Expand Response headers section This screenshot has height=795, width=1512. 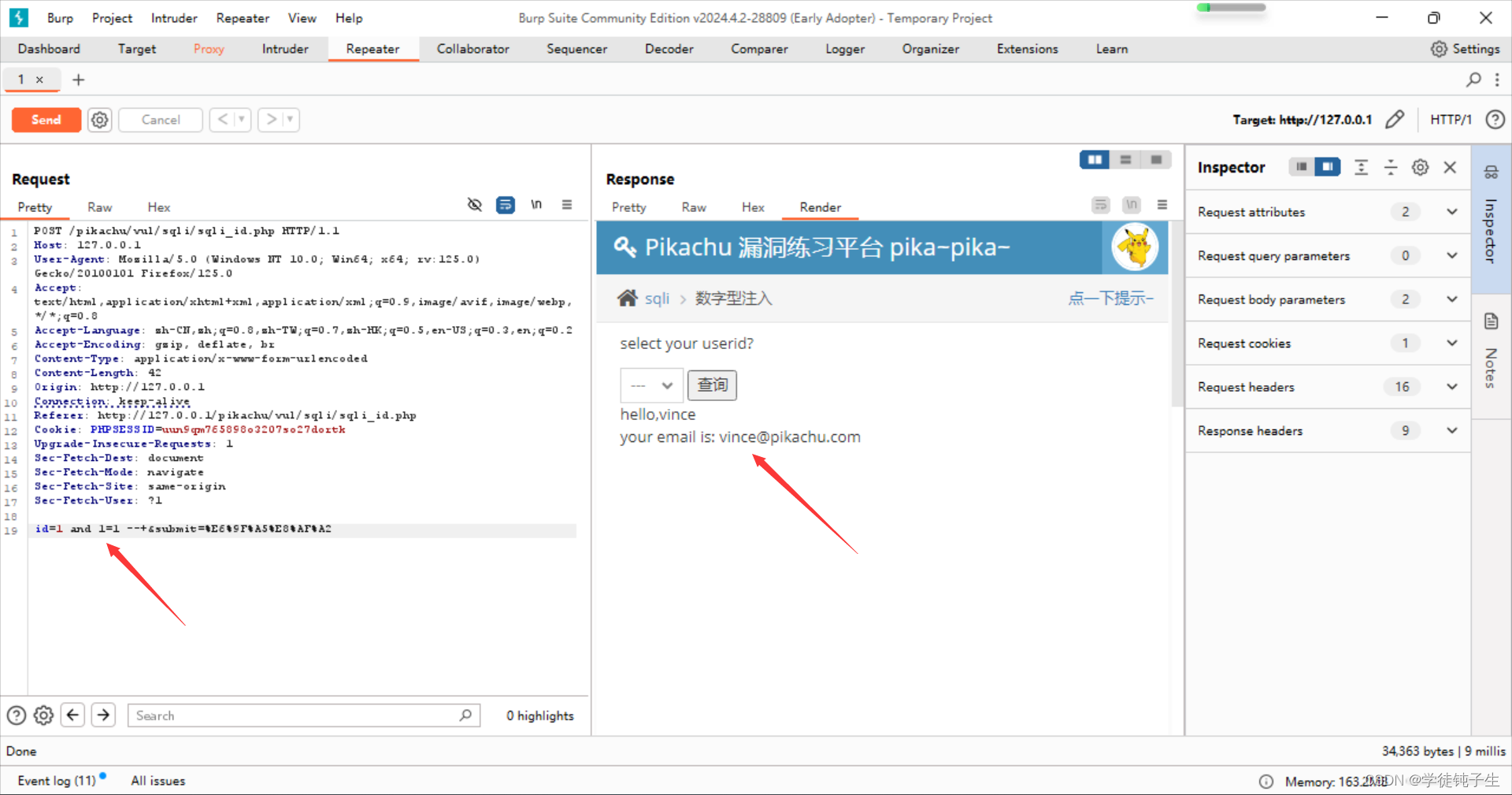click(x=1452, y=430)
